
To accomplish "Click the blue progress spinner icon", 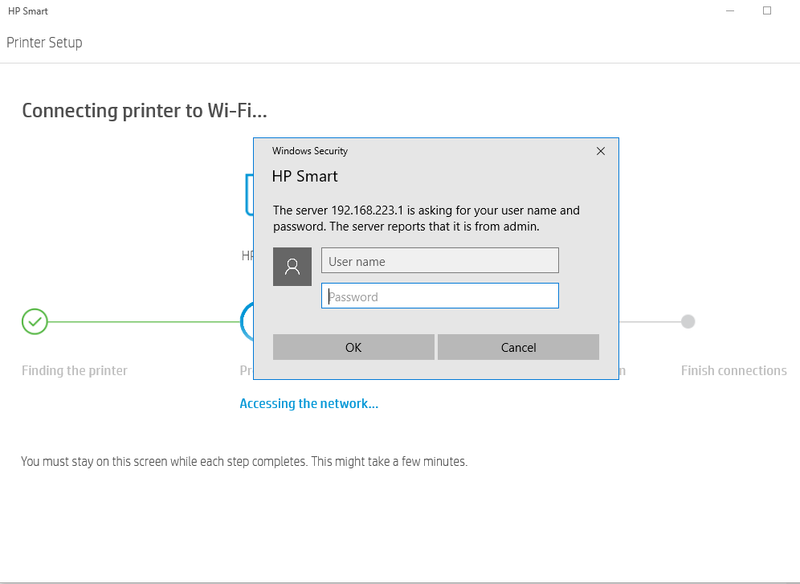I will (x=248, y=322).
